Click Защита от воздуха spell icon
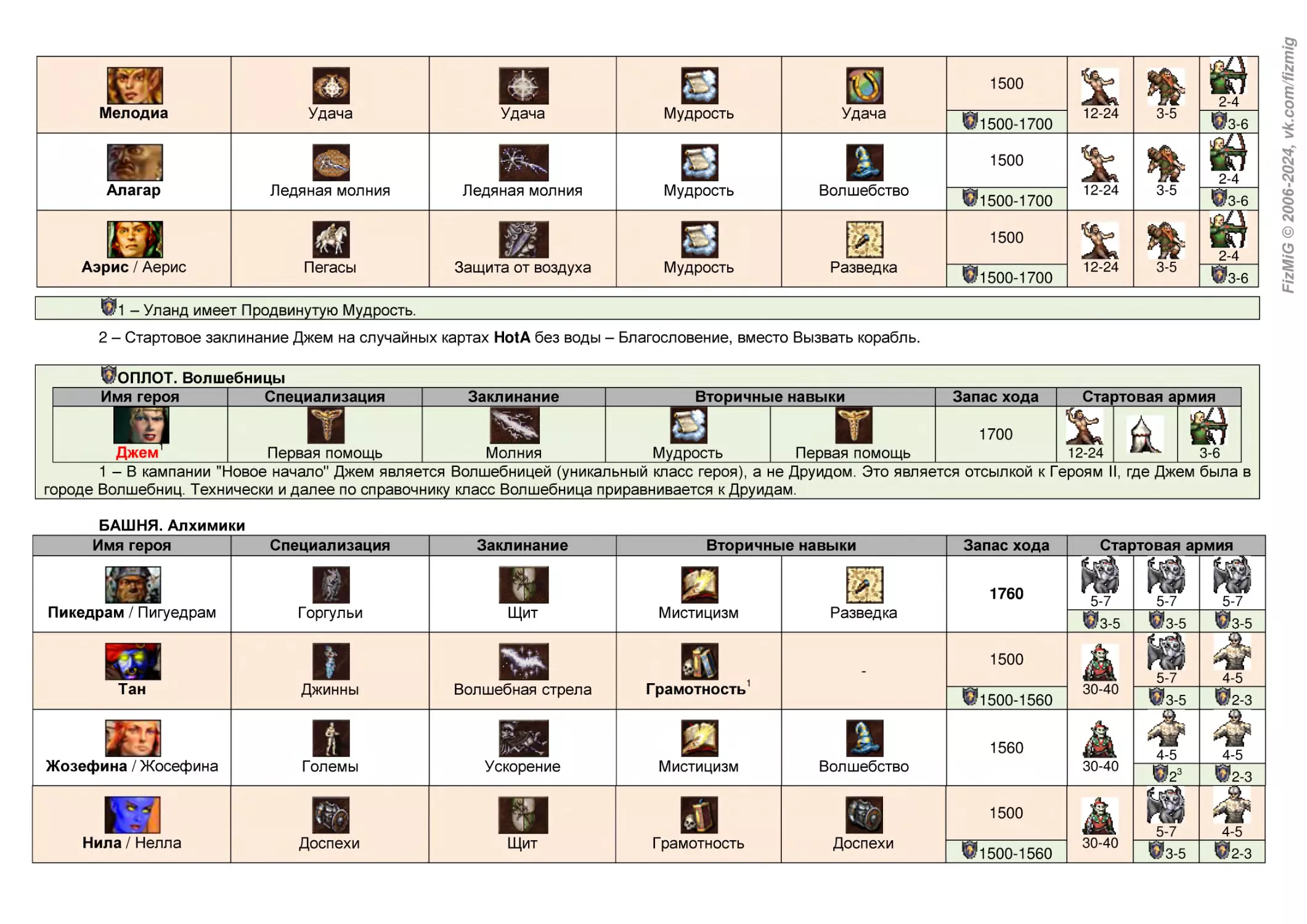This screenshot has height=924, width=1307. pos(524,240)
